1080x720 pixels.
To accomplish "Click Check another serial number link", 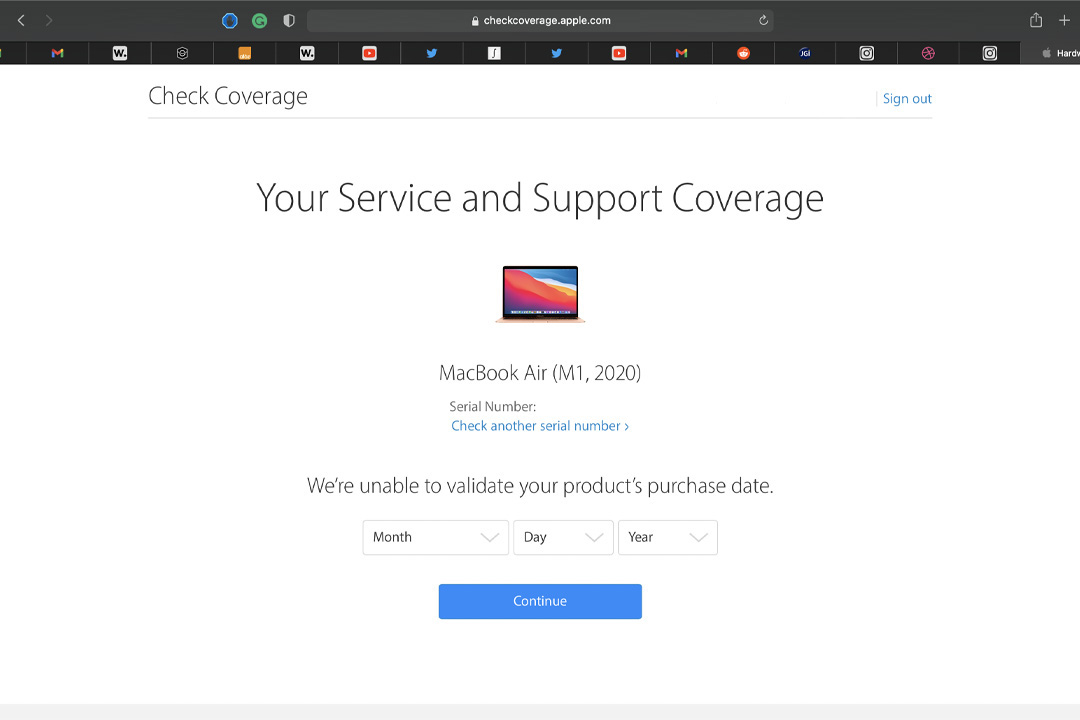I will pos(540,426).
